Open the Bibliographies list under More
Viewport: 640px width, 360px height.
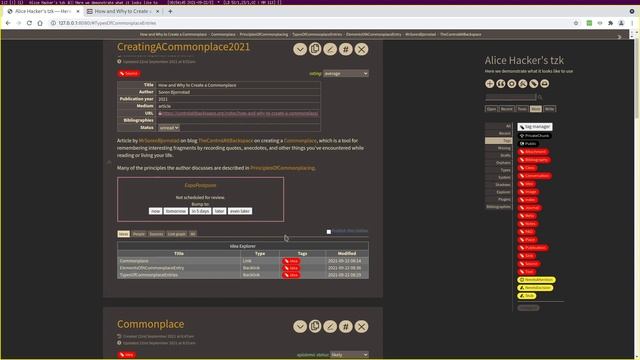point(499,207)
